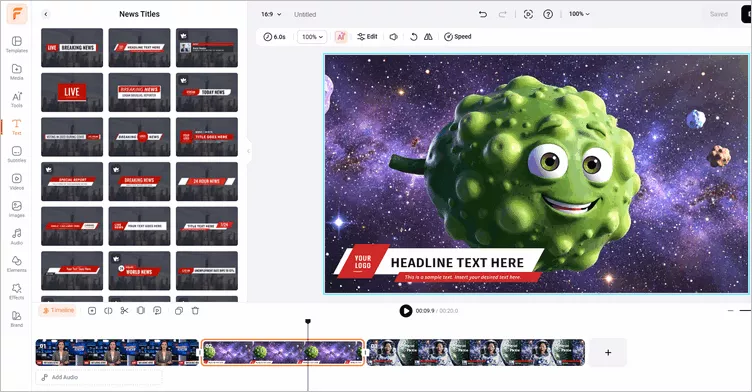Viewport: 752px width, 392px height.
Task: Open the Speed settings
Action: click(x=458, y=37)
